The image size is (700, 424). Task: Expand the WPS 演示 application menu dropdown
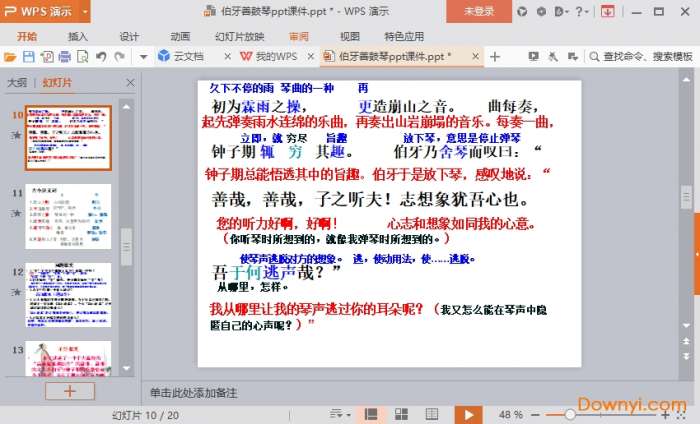[85, 11]
